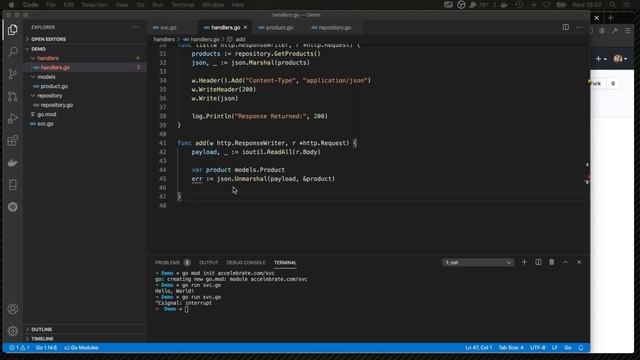Collapse the handlers folder
Viewport: 640px width, 360px height.
tap(48, 58)
